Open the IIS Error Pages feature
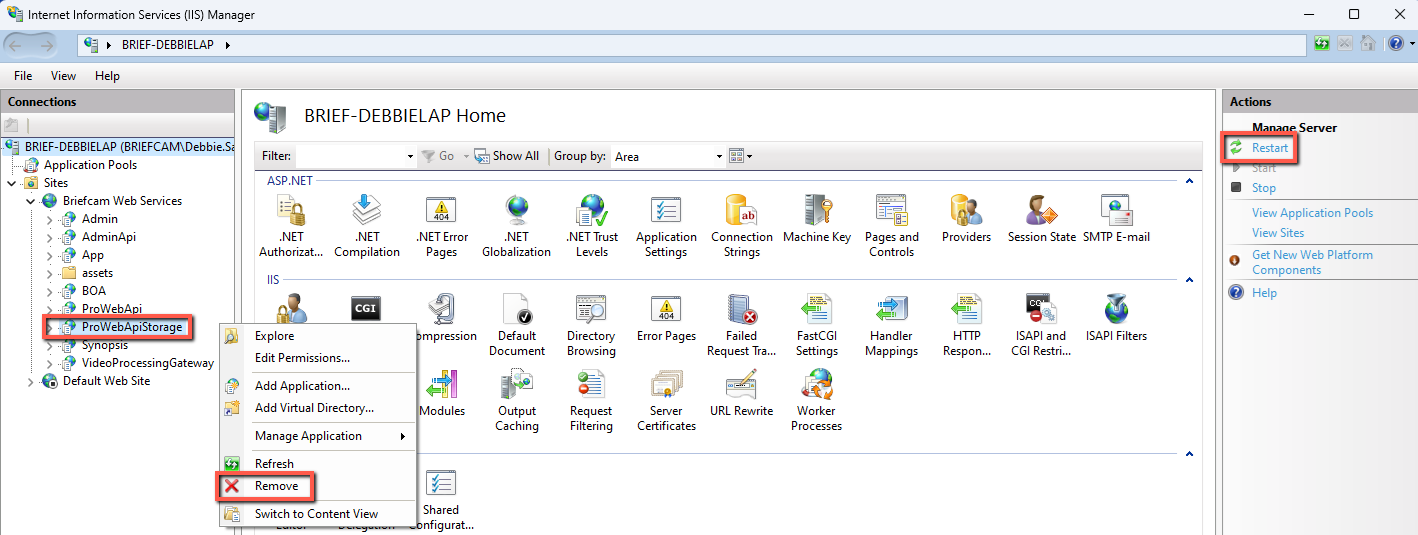 (666, 319)
